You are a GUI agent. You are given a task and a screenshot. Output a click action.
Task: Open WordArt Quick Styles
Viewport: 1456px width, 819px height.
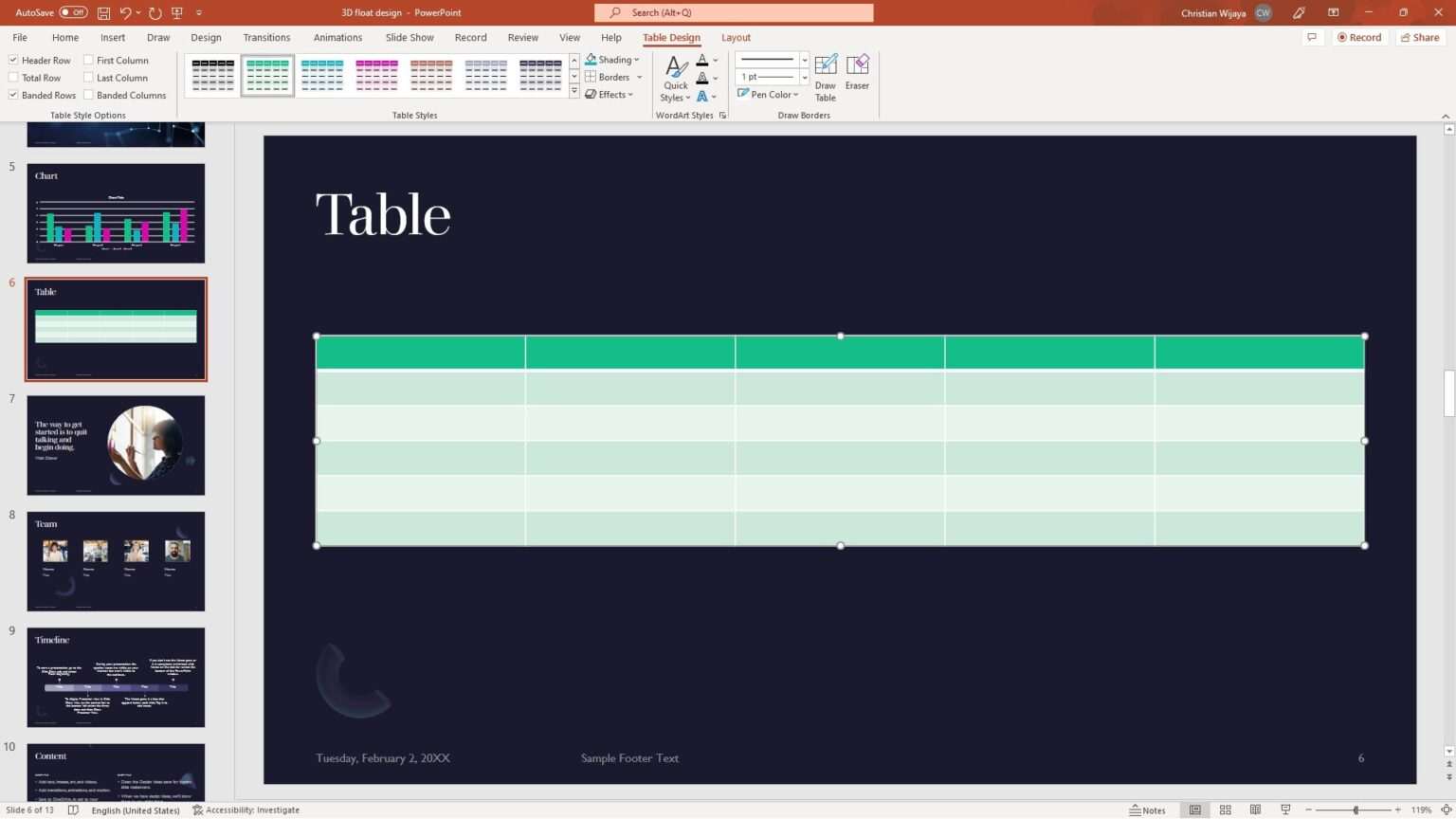676,79
